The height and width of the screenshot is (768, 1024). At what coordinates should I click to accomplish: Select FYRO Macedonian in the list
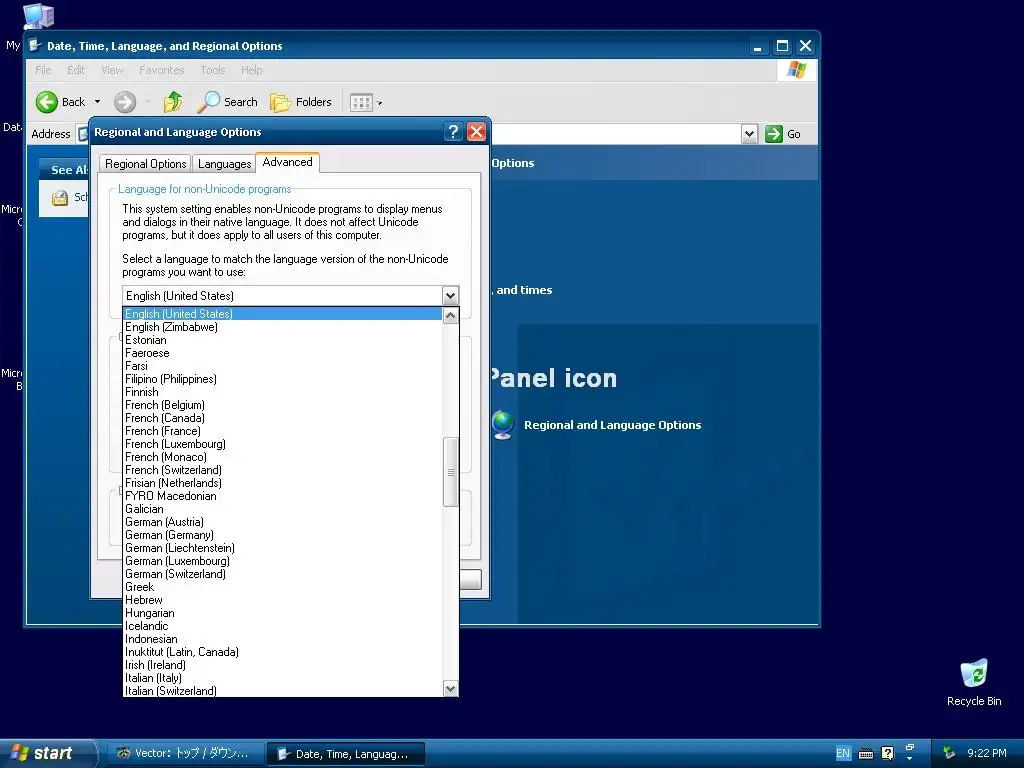pyautogui.click(x=283, y=496)
